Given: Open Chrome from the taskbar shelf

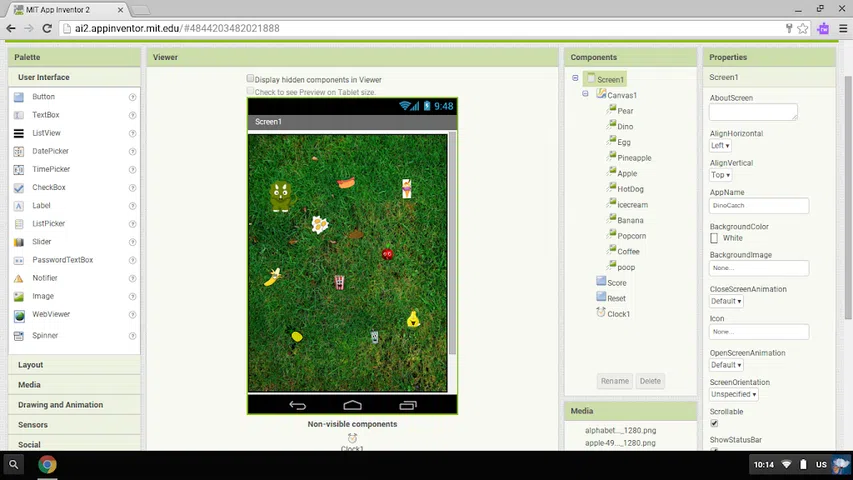Looking at the screenshot, I should click(47, 465).
